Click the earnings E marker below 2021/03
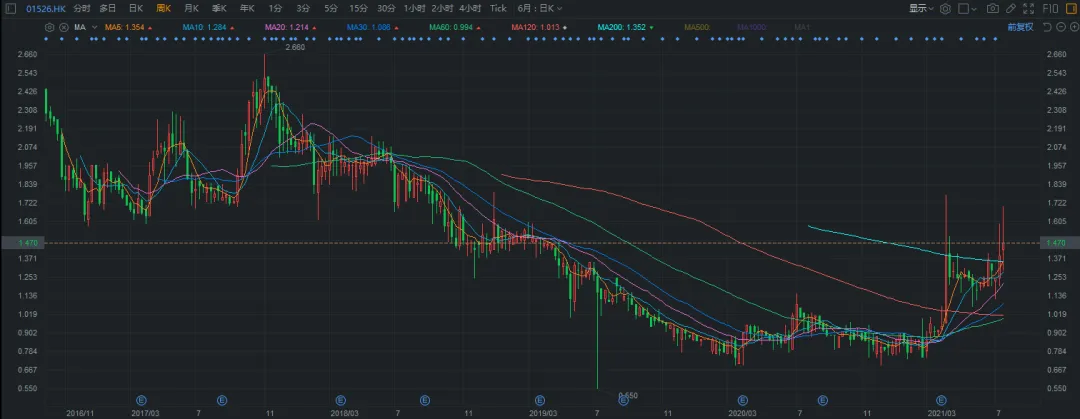Viewport: 1080px width, 419px height. tap(941, 399)
